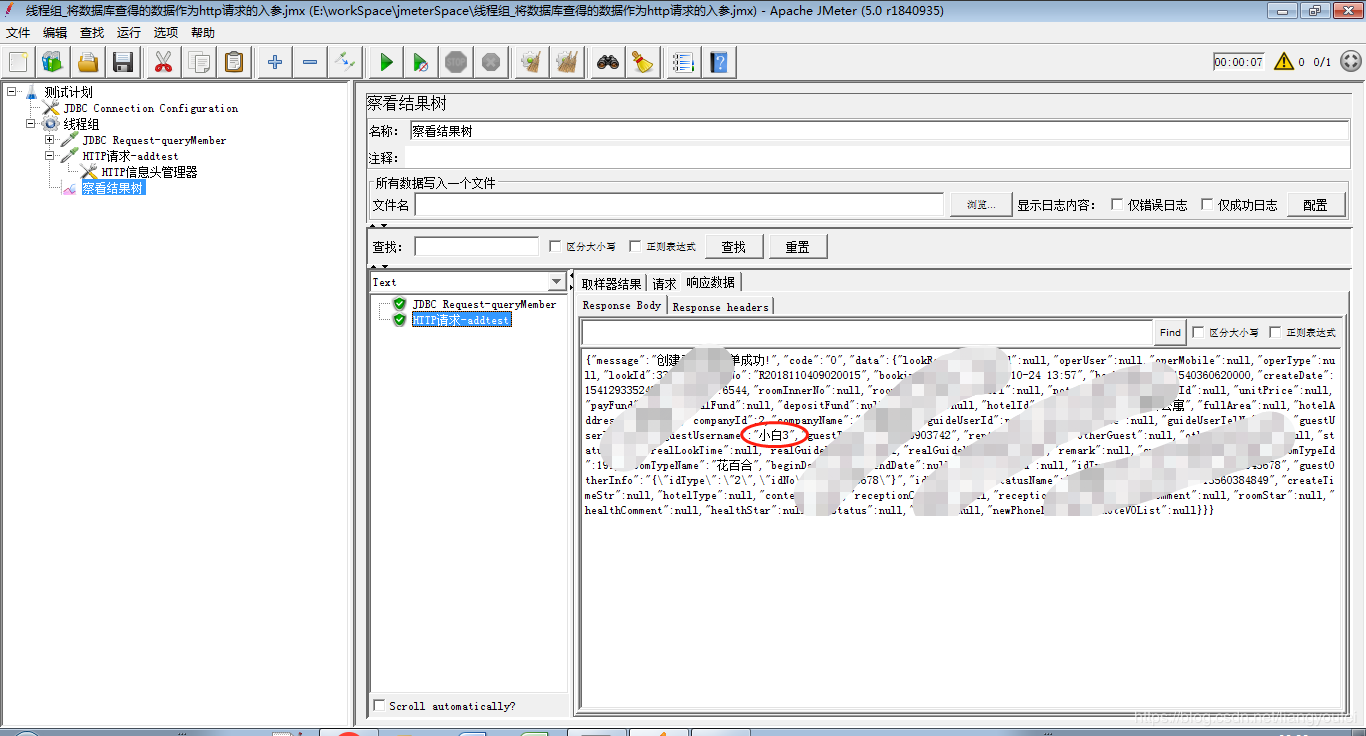Click the 配置 configure button

click(1315, 204)
